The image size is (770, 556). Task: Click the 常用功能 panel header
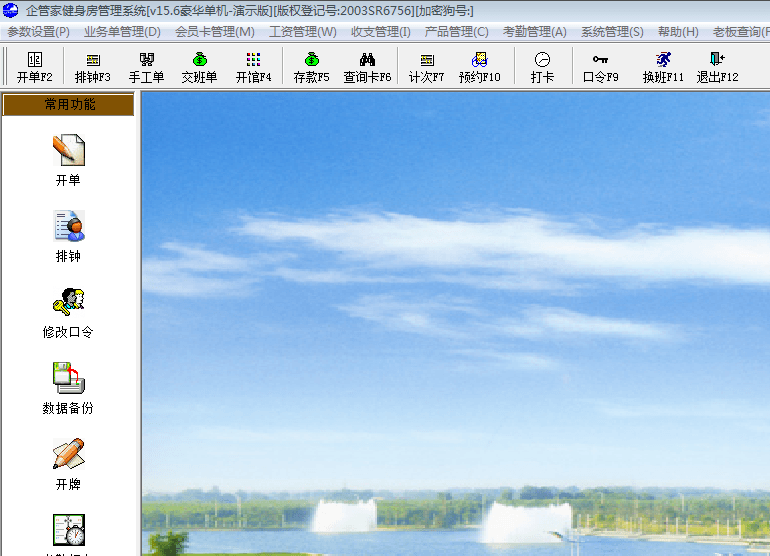69,105
